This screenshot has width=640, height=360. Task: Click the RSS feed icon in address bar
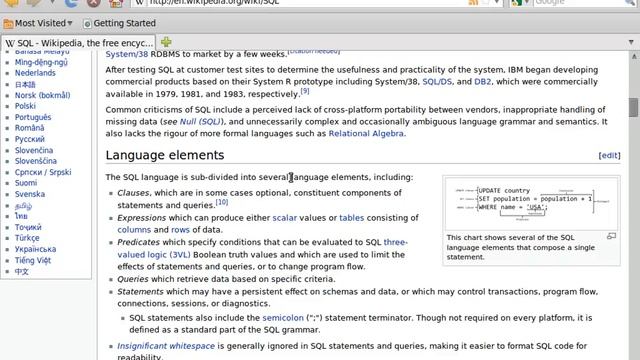tap(473, 2)
